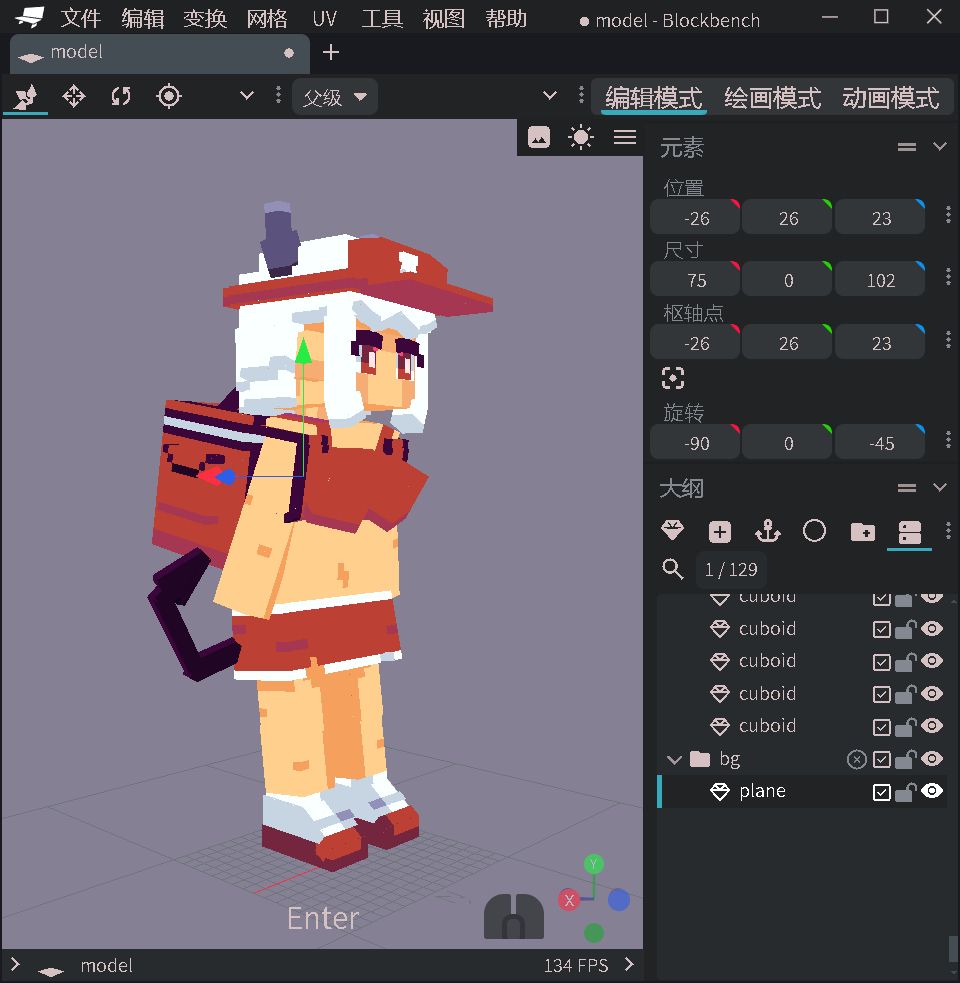
Task: Toggle the lock on the plane element
Action: [x=906, y=792]
